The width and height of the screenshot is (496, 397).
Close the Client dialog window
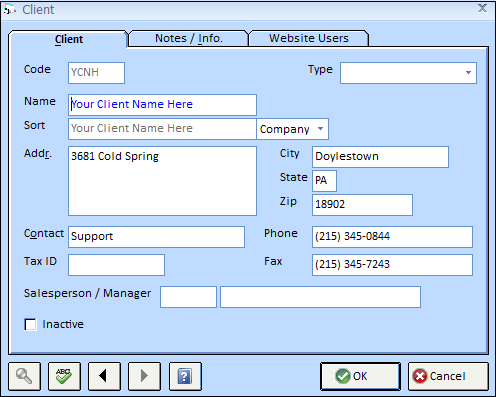pos(482,8)
